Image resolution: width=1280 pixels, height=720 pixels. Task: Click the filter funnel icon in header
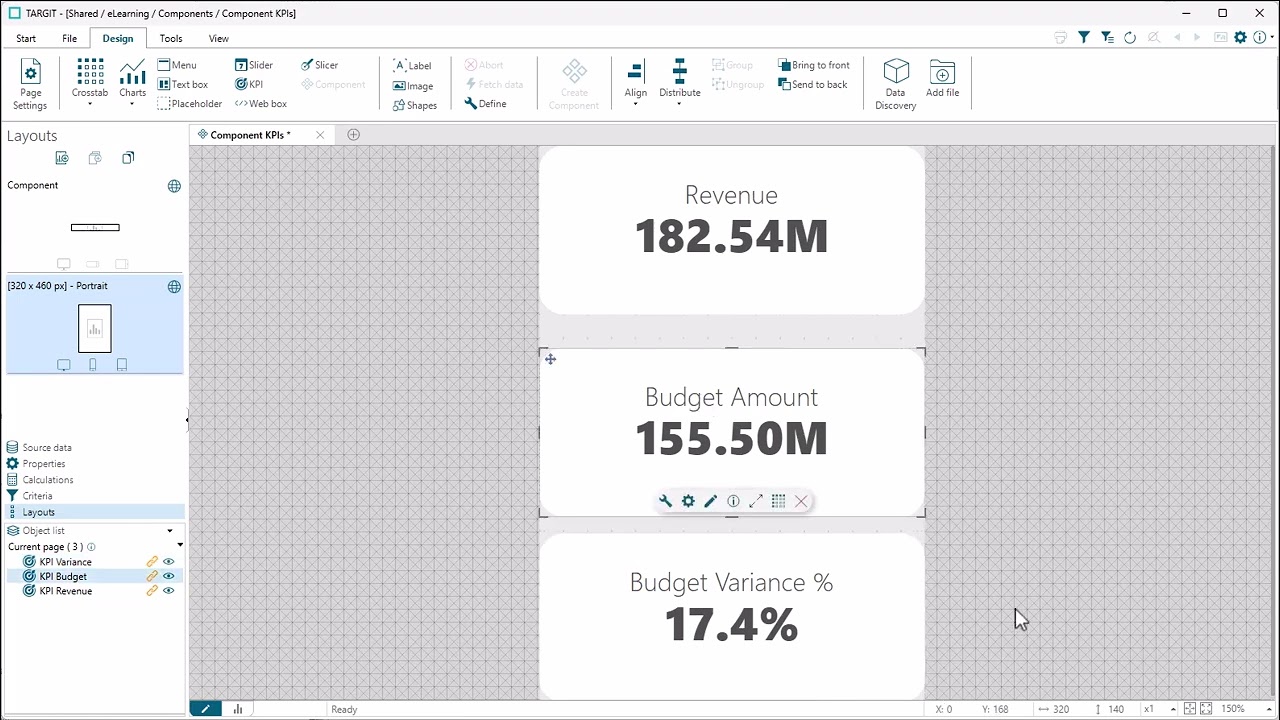pos(1084,38)
